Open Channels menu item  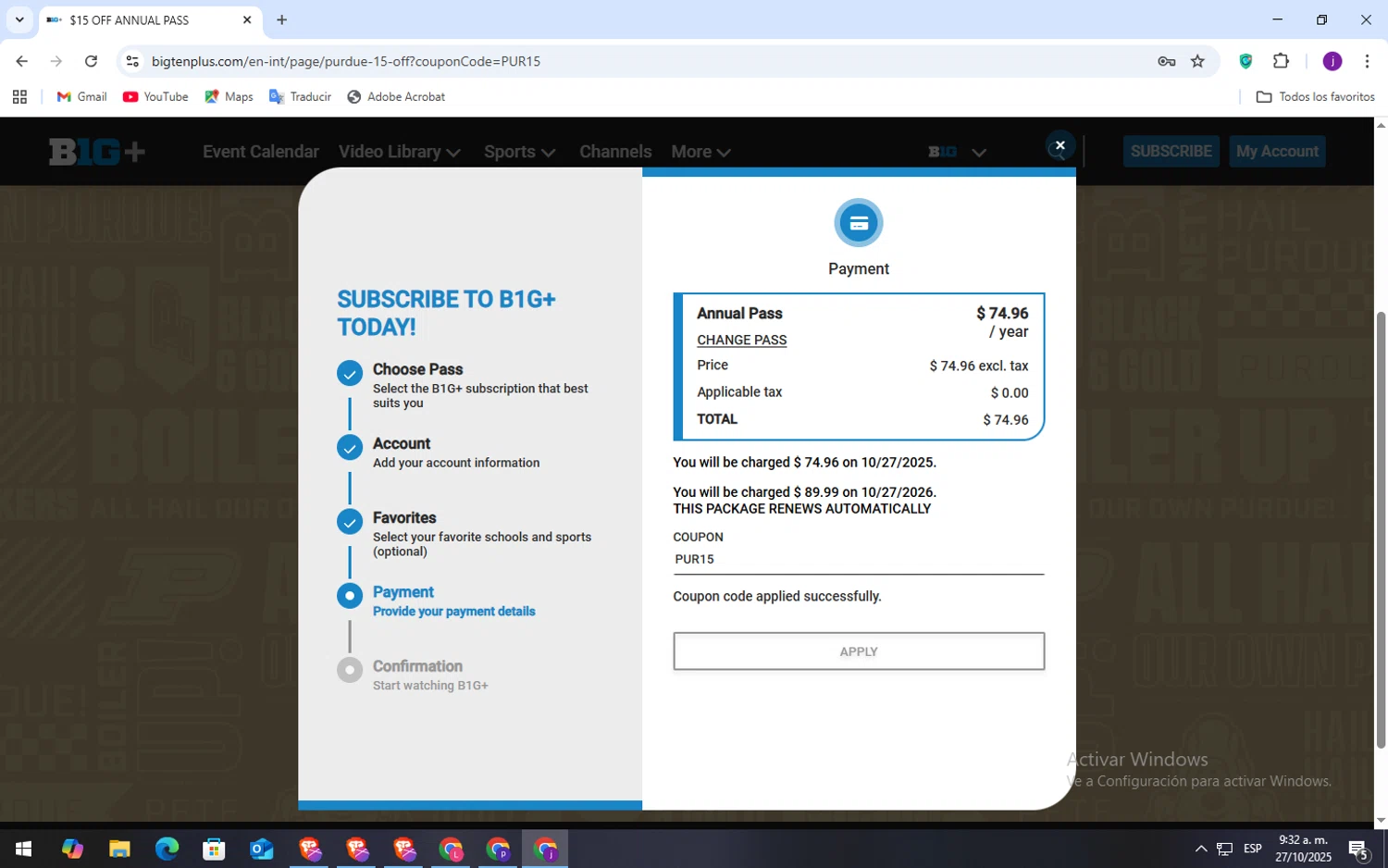pyautogui.click(x=615, y=152)
